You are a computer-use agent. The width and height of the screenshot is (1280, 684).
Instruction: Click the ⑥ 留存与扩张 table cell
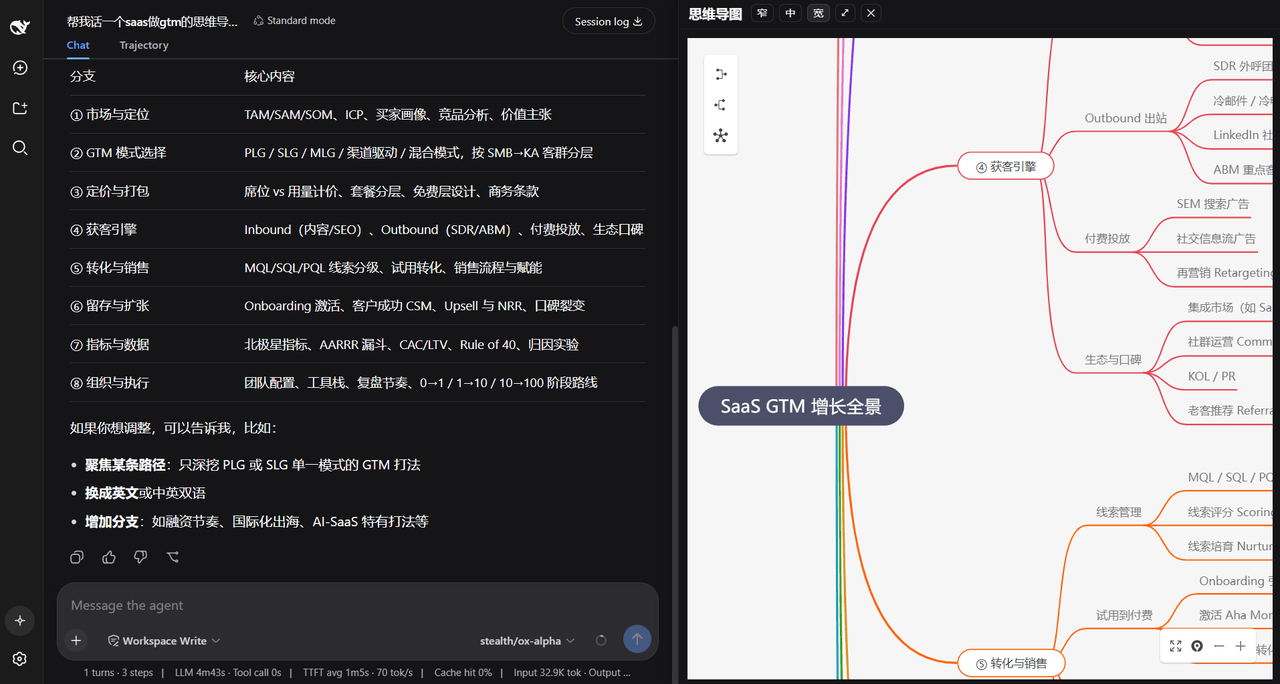pyautogui.click(x=110, y=306)
